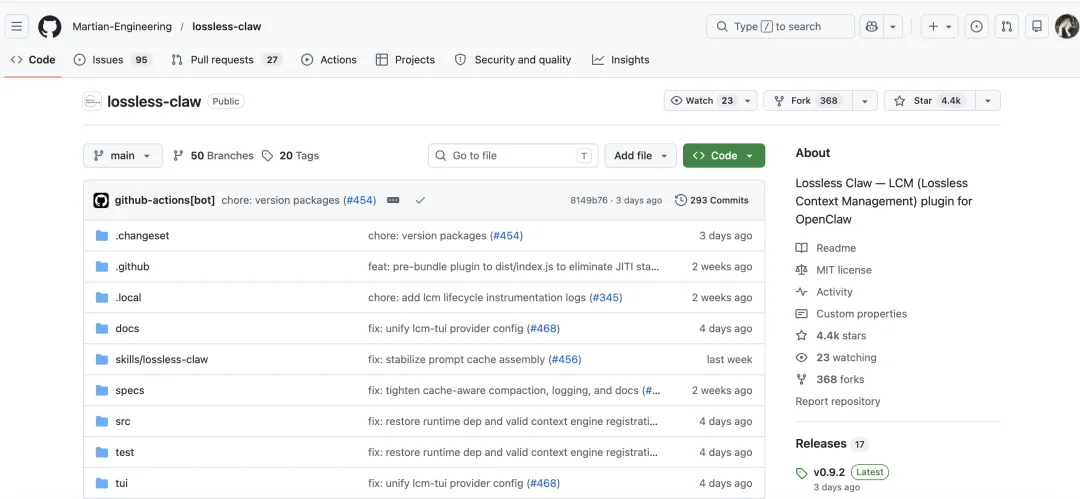Viewport: 1080px width, 499px height.
Task: Expand the Add file dropdown
Action: pyautogui.click(x=640, y=156)
